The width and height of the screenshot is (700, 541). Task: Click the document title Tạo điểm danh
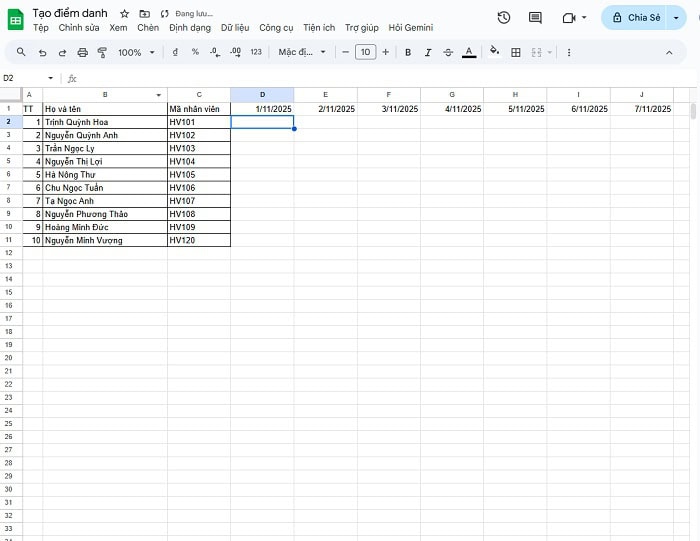(70, 13)
